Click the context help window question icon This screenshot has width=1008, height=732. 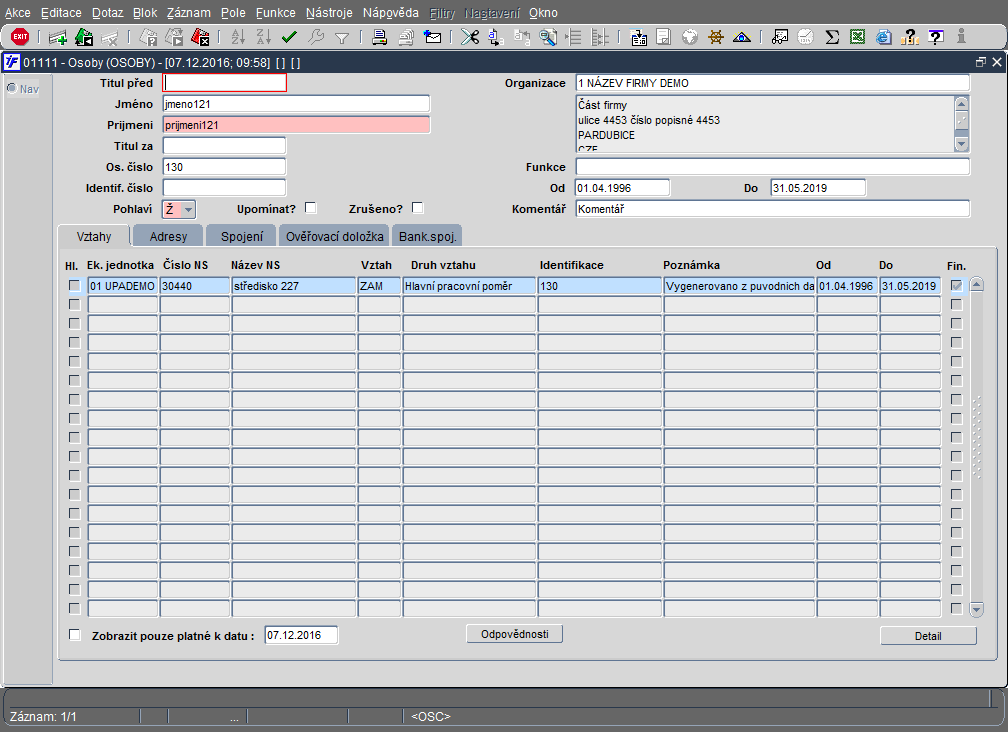tap(936, 37)
